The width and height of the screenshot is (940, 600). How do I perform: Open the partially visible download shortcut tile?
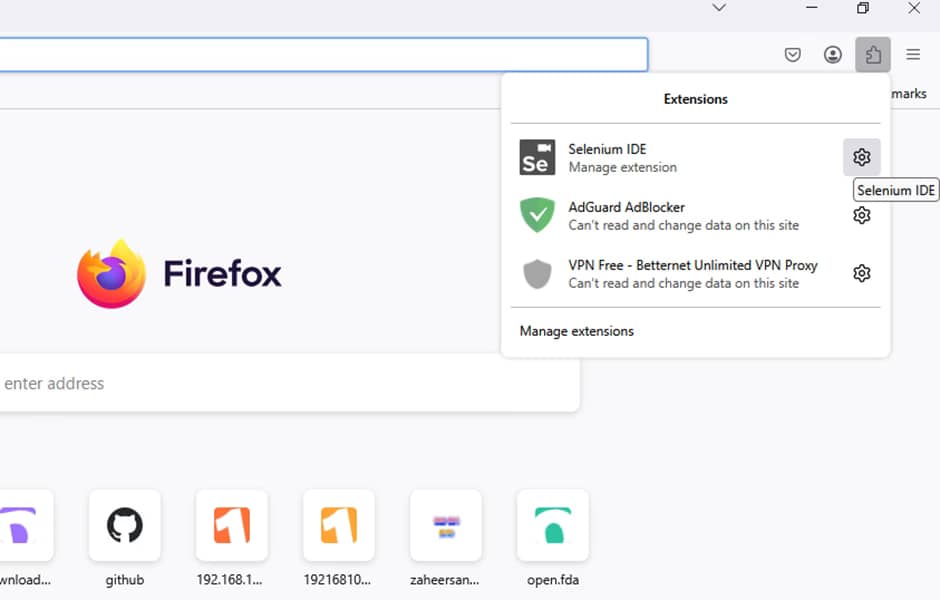coord(26,526)
